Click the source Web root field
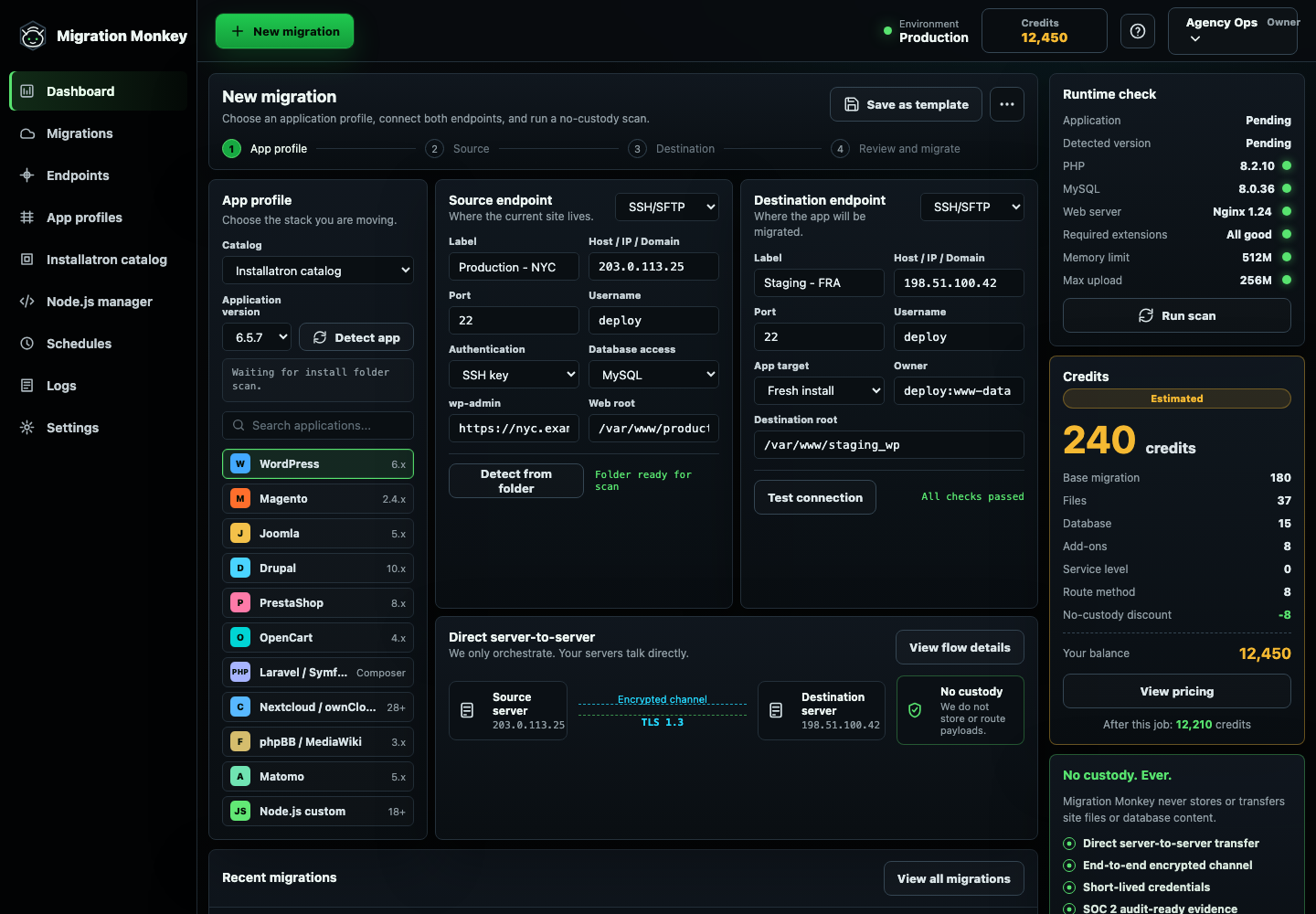 pos(653,429)
